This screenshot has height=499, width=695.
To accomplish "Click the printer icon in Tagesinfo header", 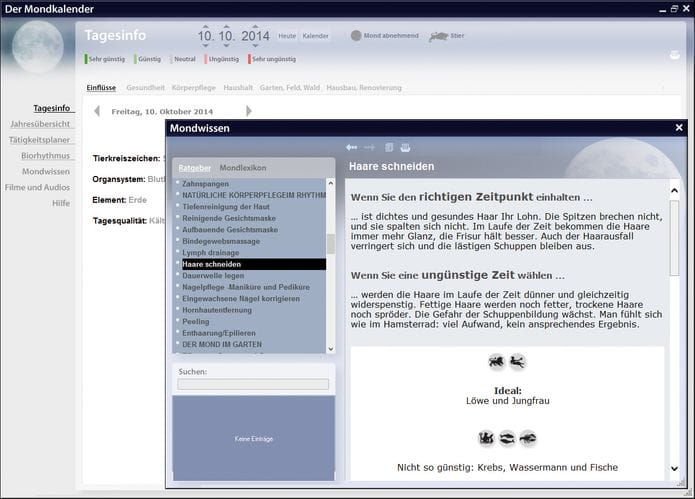I will [674, 55].
